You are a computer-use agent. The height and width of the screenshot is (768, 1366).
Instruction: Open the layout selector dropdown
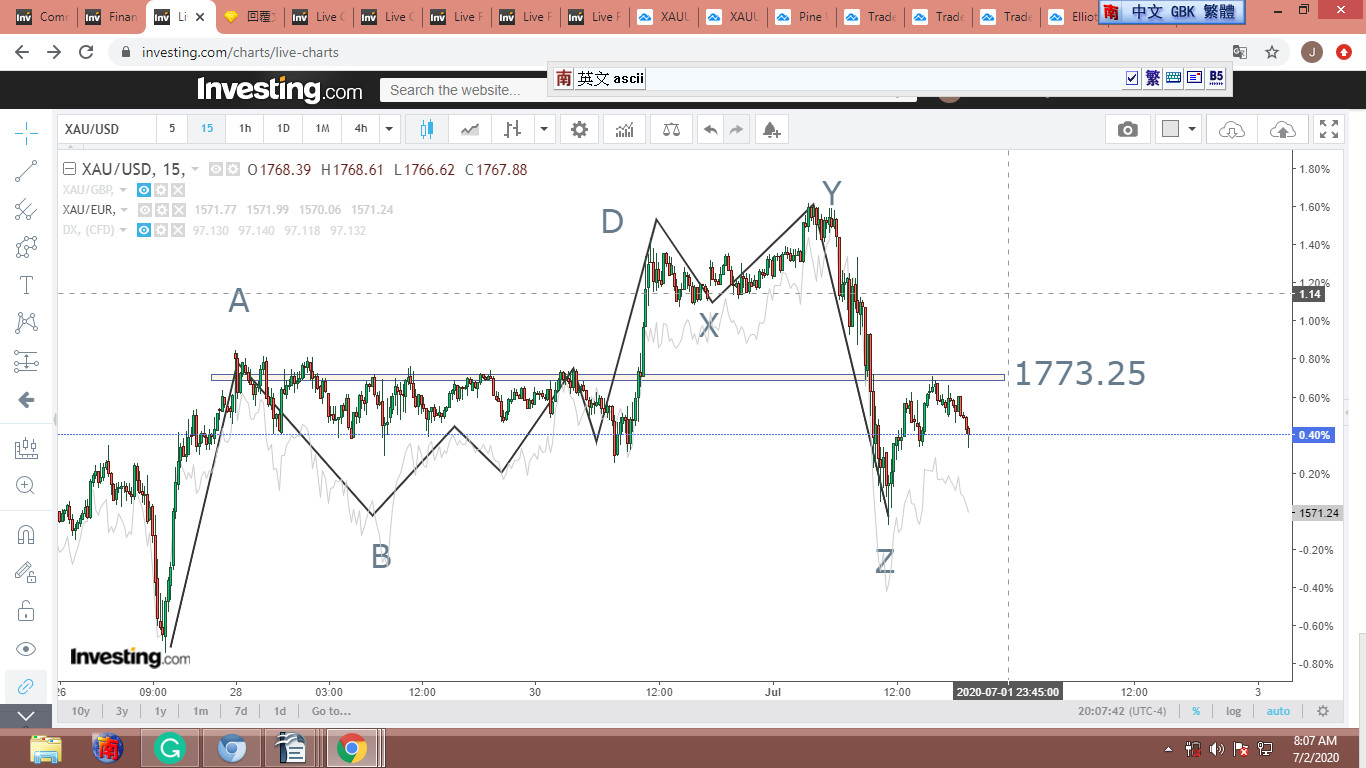point(1179,129)
